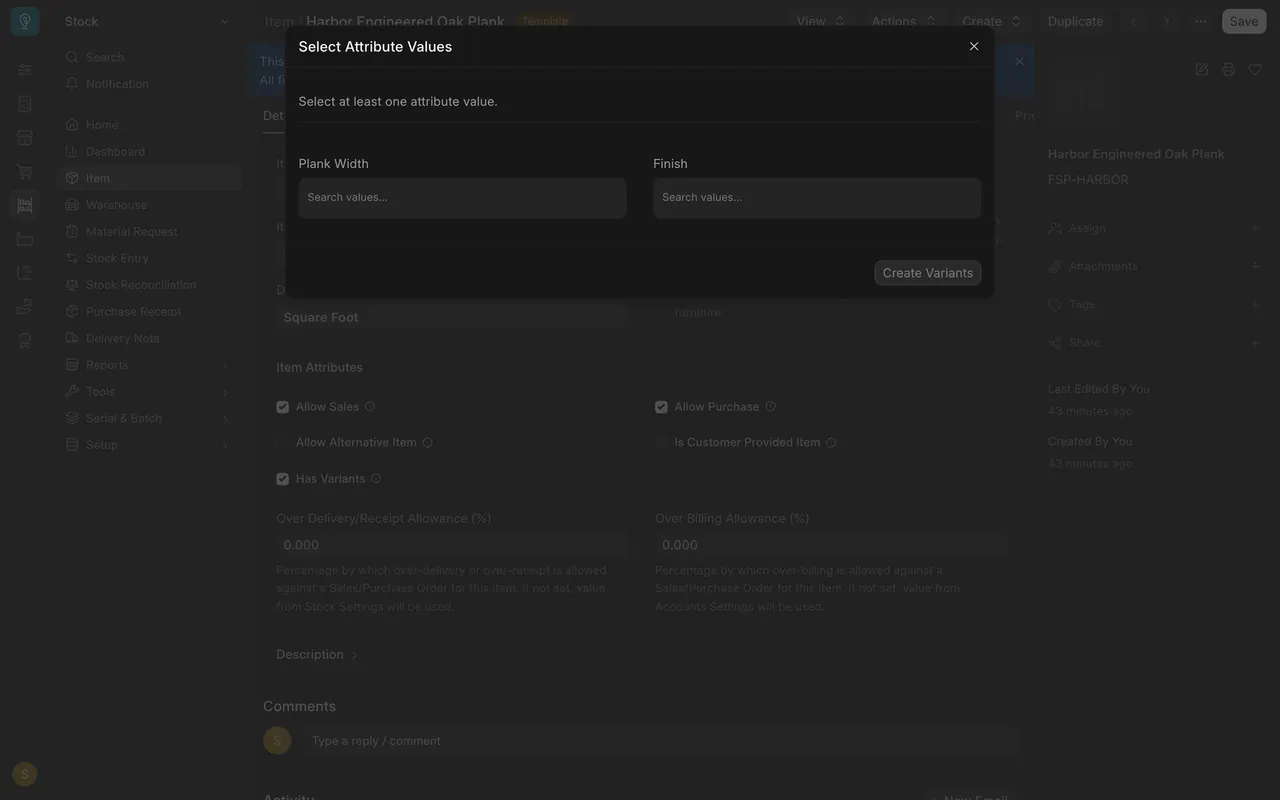Viewport: 1280px width, 800px height.
Task: Click the Stock shelves icon in left rail
Action: tap(25, 205)
